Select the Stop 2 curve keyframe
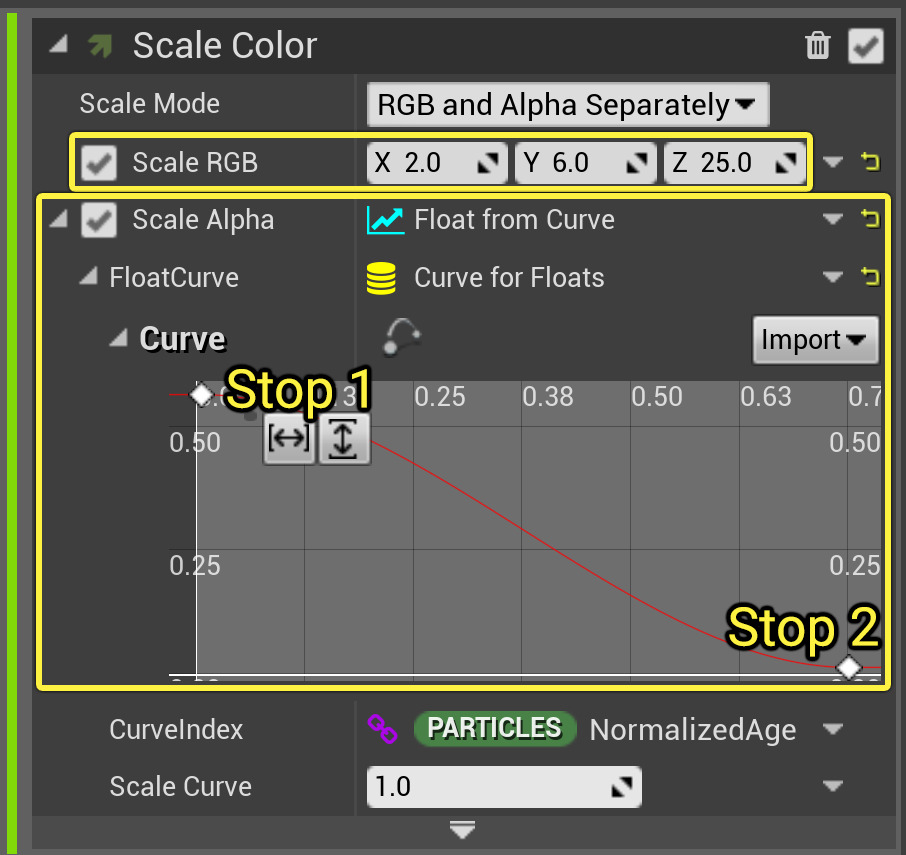906x855 pixels. [x=849, y=667]
